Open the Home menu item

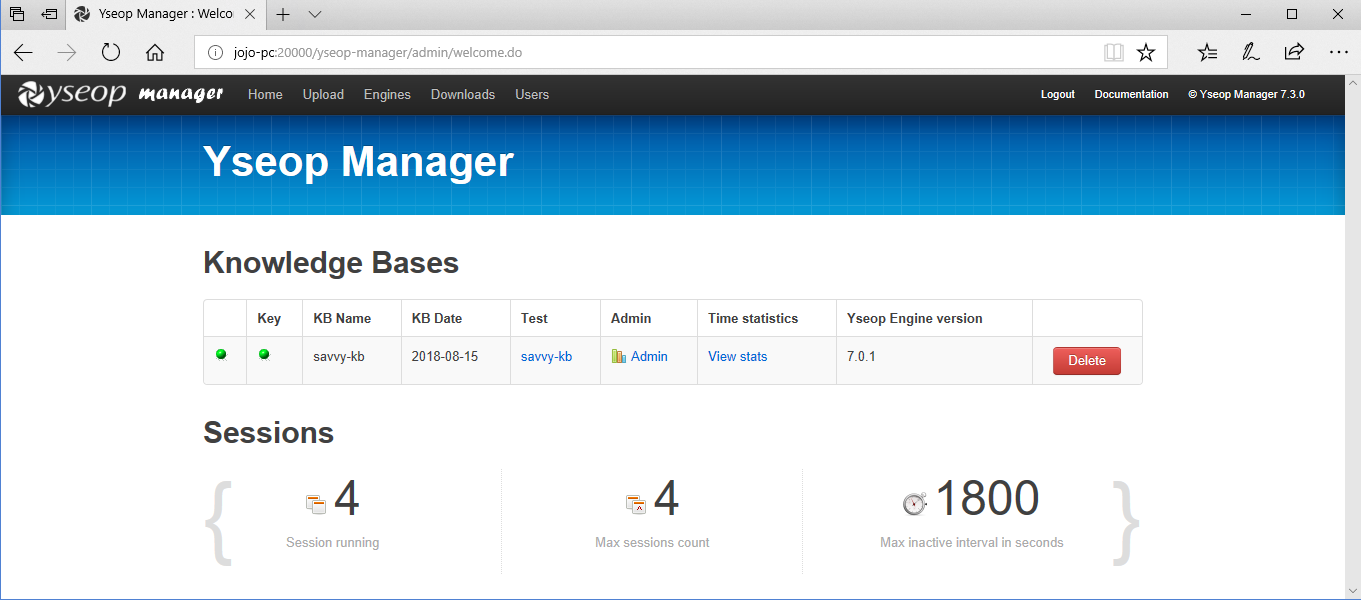coord(265,94)
